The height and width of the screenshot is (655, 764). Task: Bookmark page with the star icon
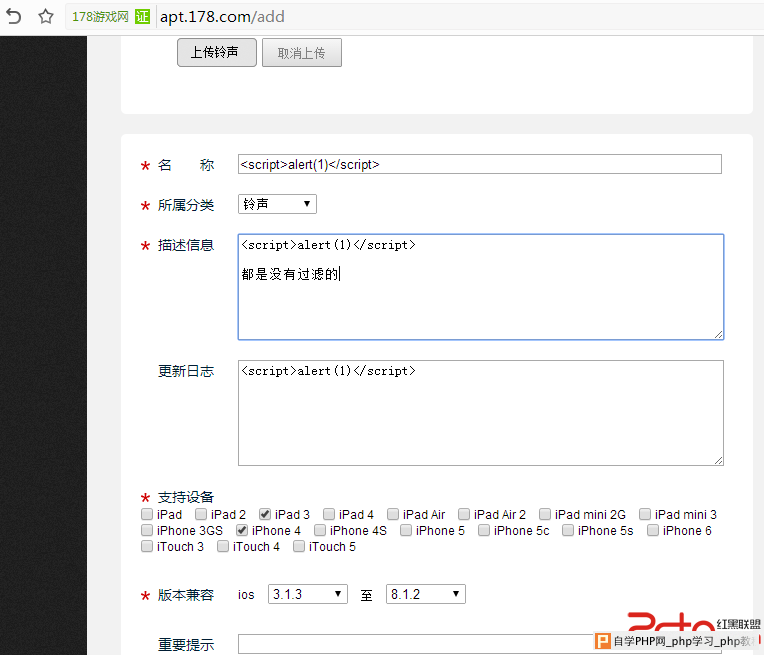pyautogui.click(x=46, y=17)
